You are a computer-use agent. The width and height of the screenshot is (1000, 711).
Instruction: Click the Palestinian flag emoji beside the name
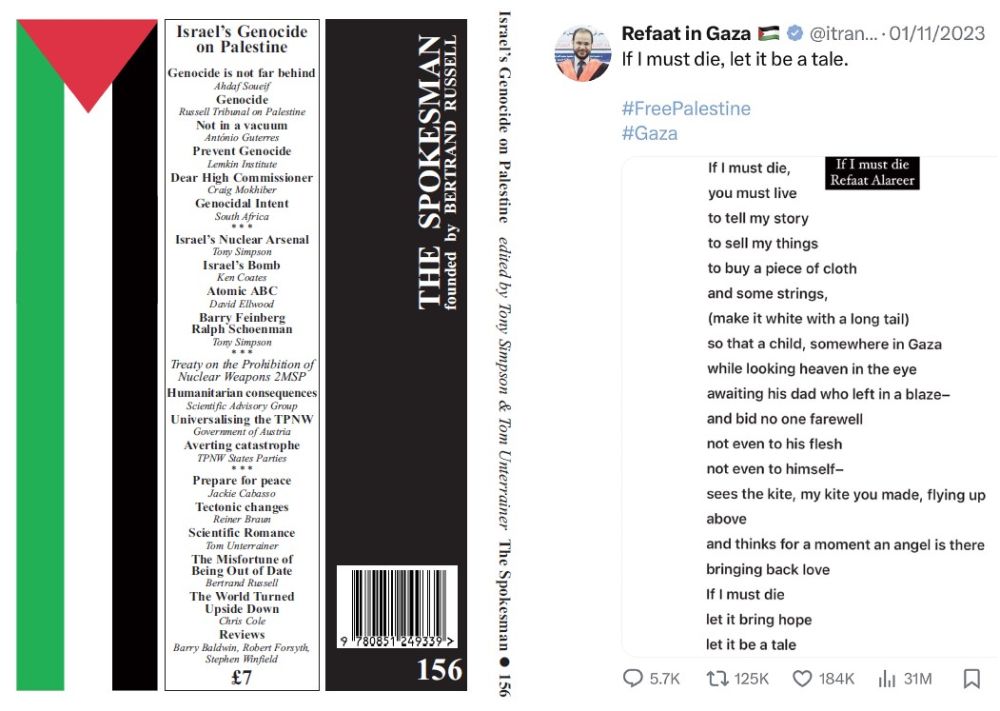coord(769,34)
